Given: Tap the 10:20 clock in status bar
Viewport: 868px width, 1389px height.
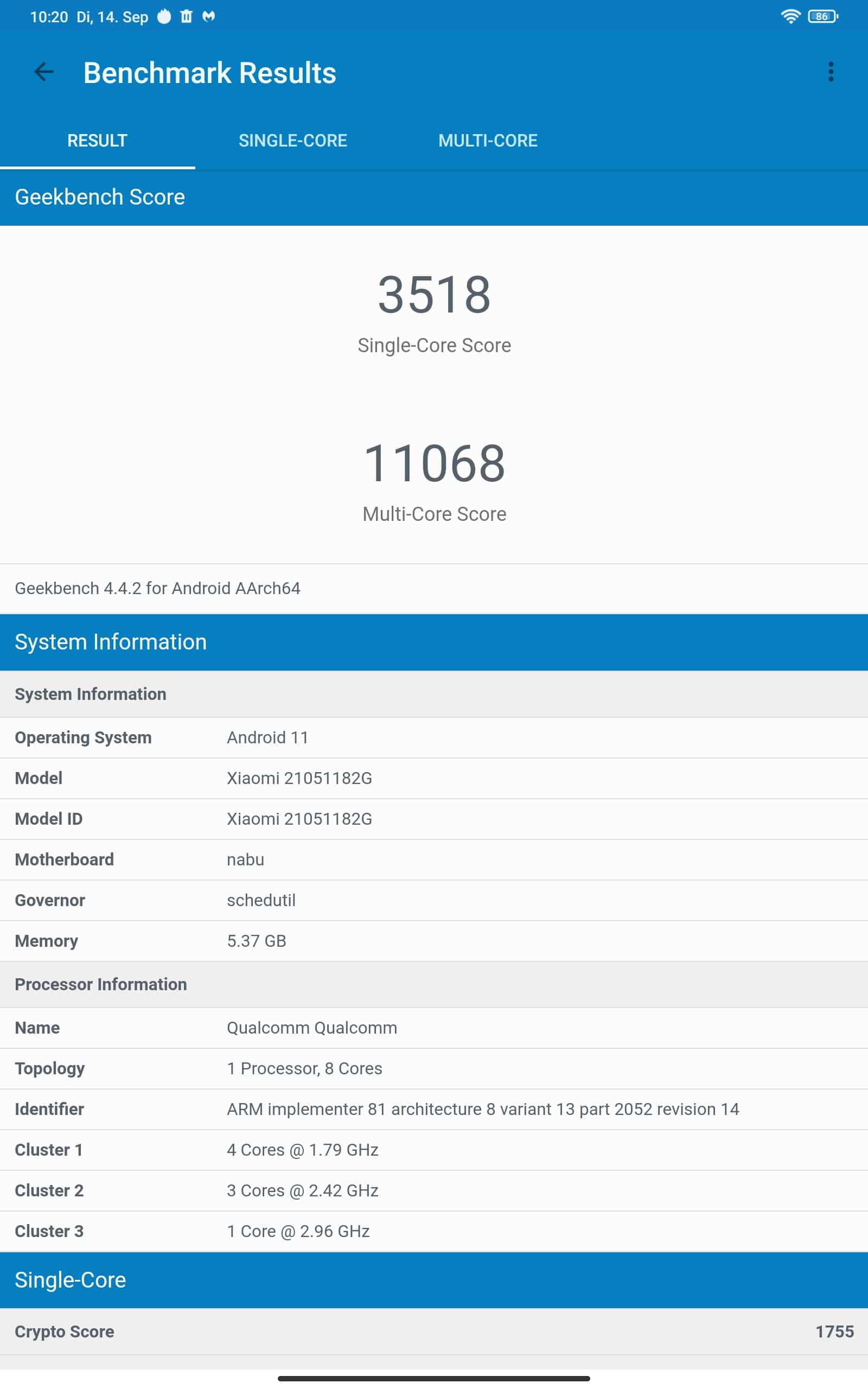Looking at the screenshot, I should pyautogui.click(x=49, y=17).
